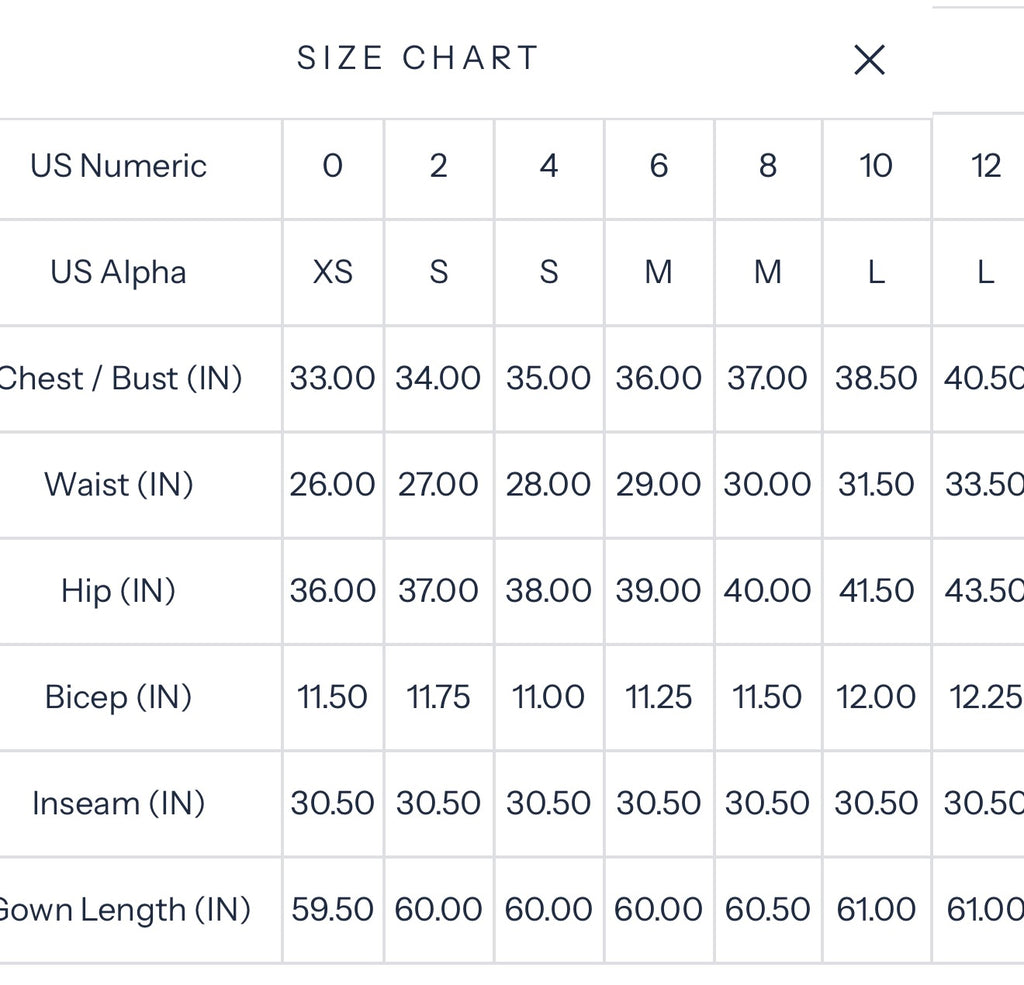Select the L cell under size 10
Screen dimensions: 1024x985
876,272
